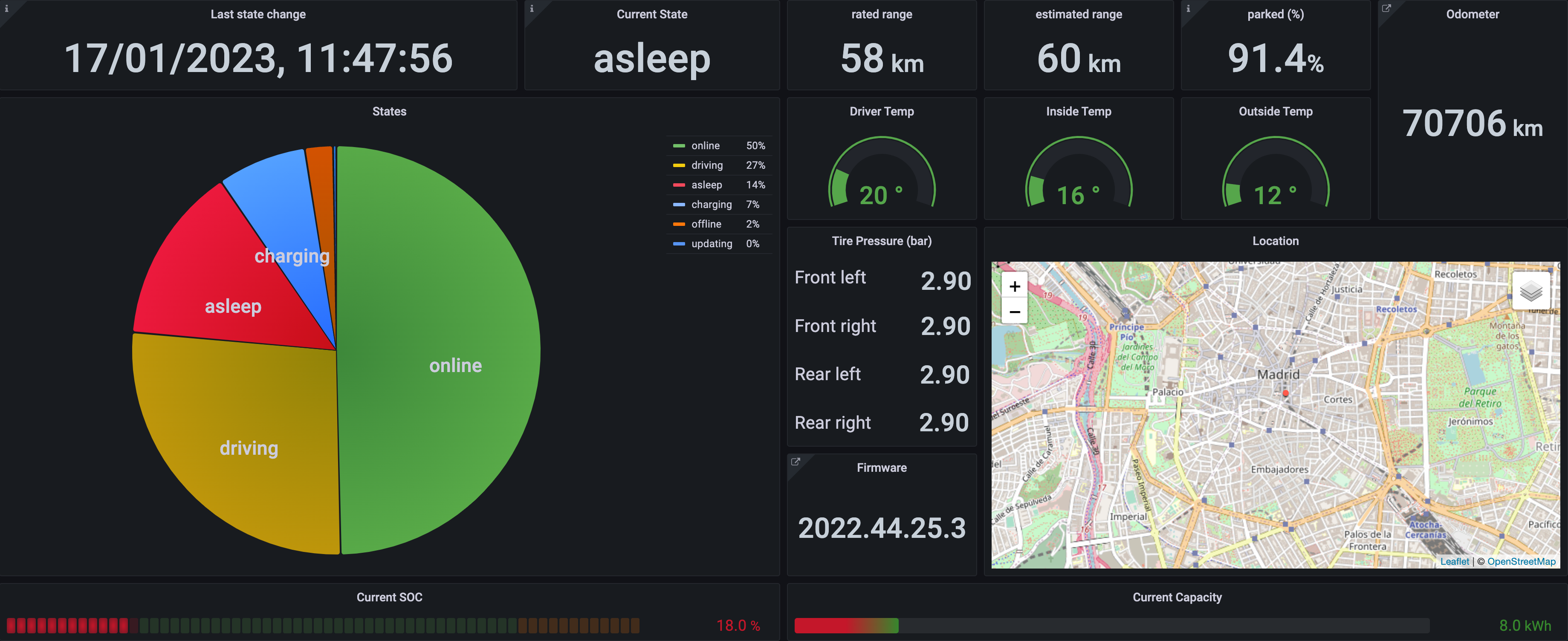Open the Current SOC panel title menu
Image resolution: width=1568 pixels, height=641 pixels.
tap(389, 597)
